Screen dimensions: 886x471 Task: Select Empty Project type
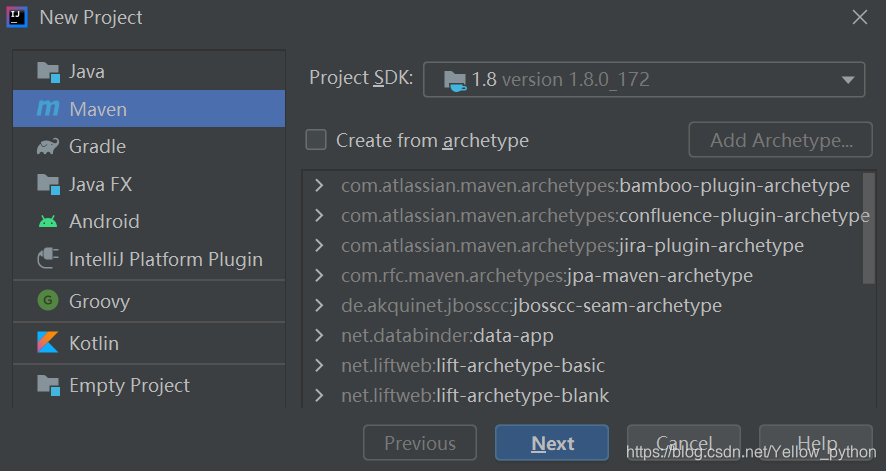pyautogui.click(x=149, y=385)
